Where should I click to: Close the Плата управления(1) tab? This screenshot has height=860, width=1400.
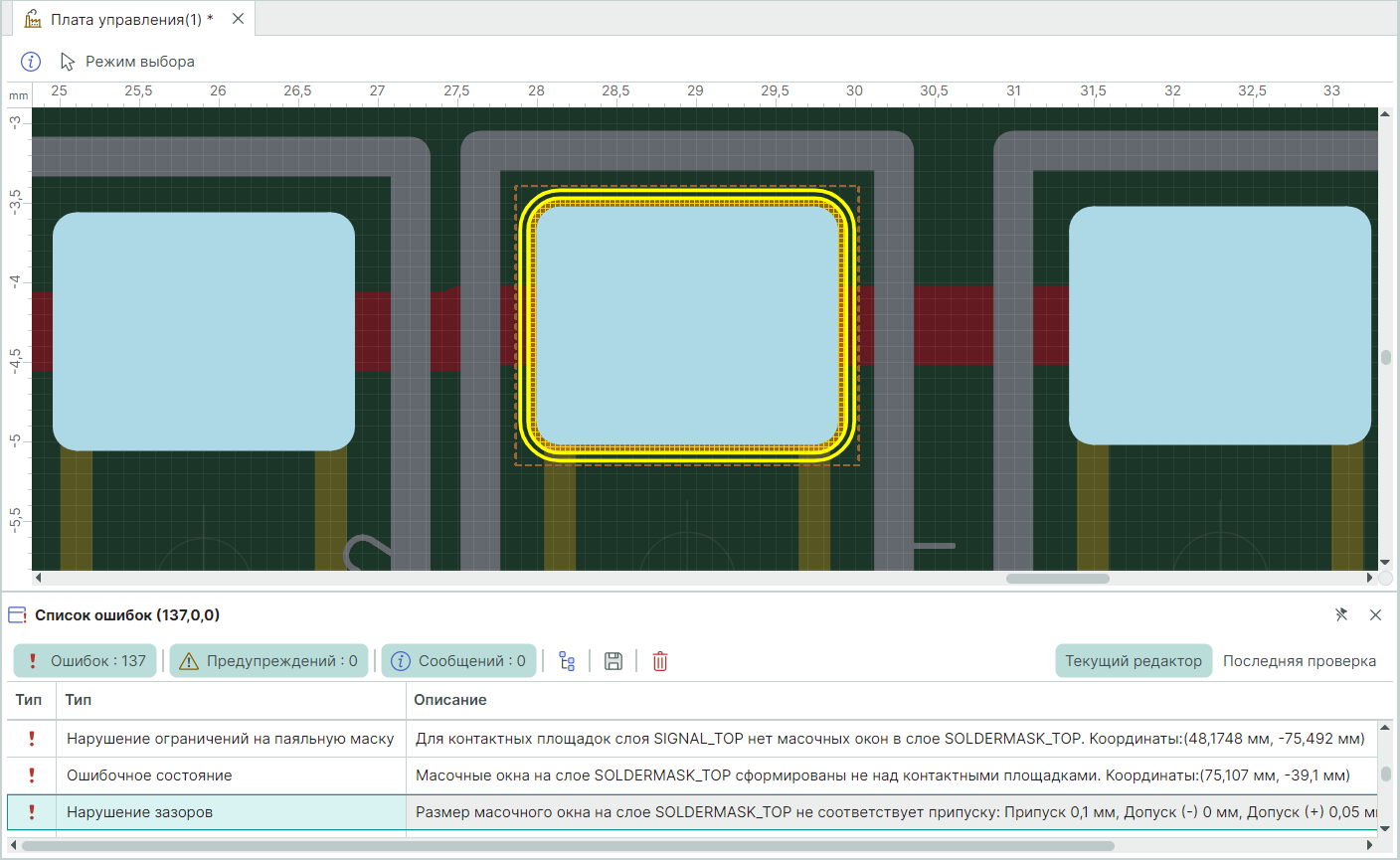pos(239,19)
